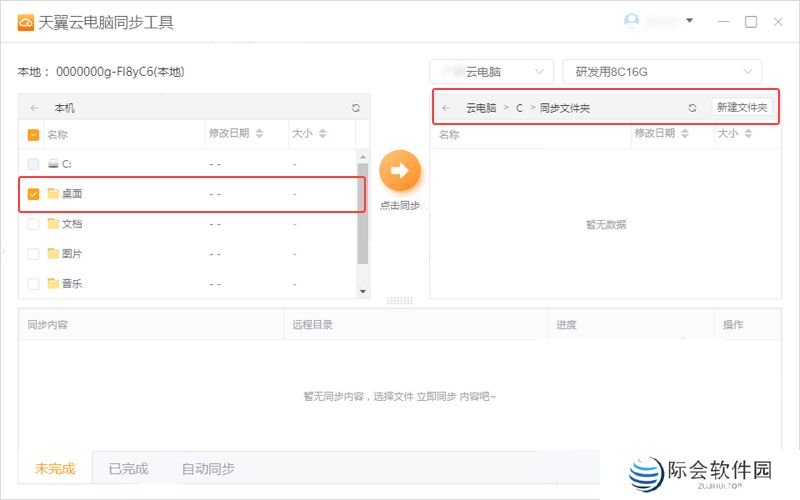
Task: Click the 远程目录 column header
Action: coord(312,325)
